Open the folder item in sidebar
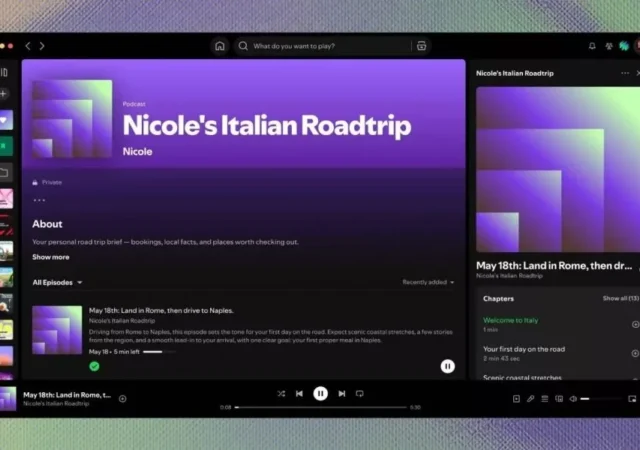Screen dimensions: 640x450 pos(5,172)
